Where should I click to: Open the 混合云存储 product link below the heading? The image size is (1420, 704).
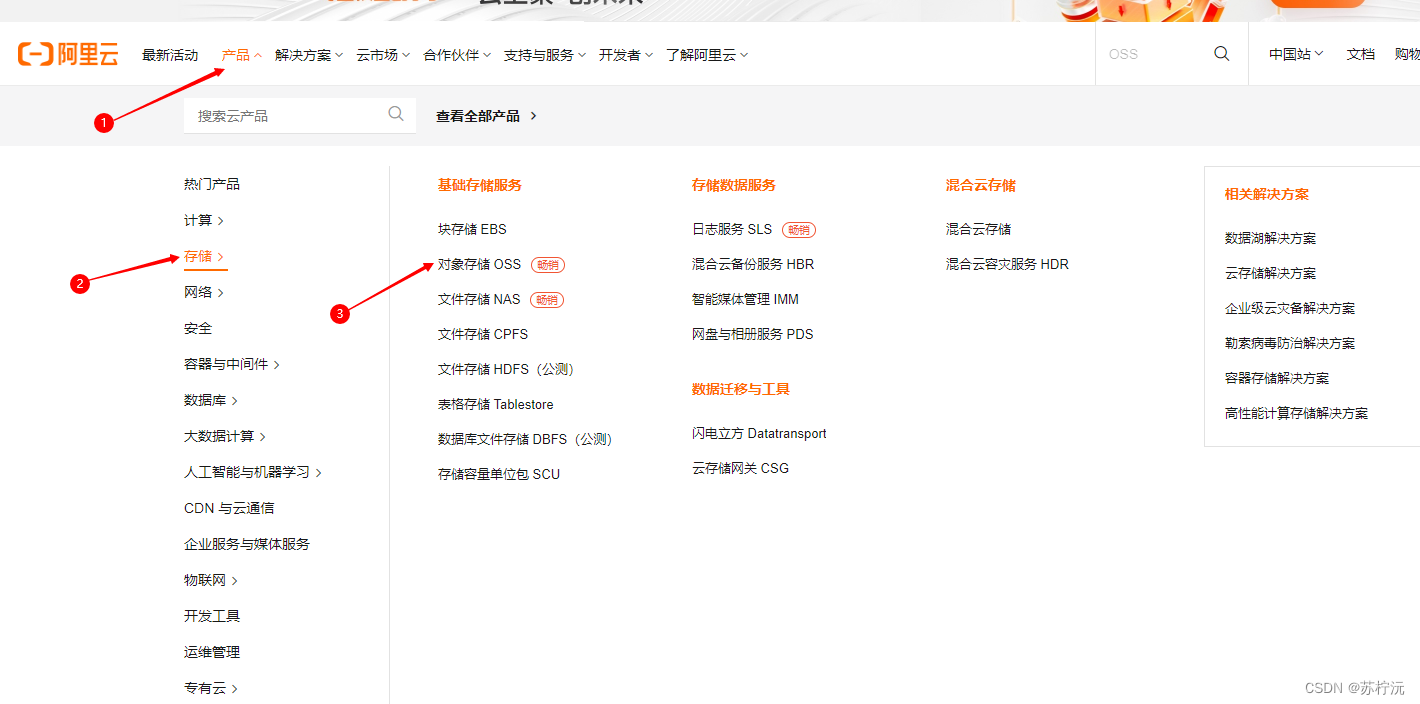[x=978, y=229]
